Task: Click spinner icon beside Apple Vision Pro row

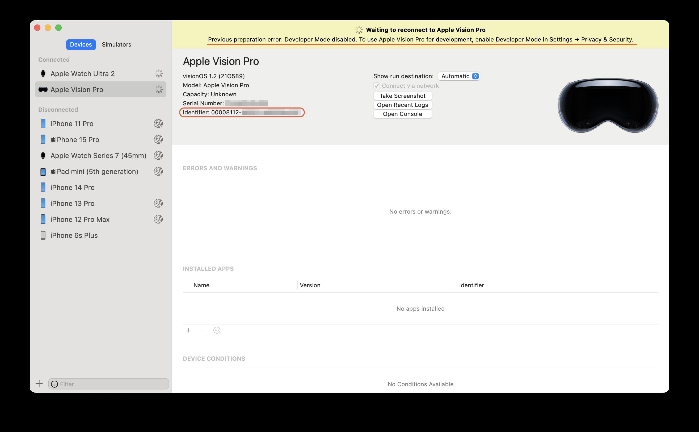Action: tap(159, 90)
